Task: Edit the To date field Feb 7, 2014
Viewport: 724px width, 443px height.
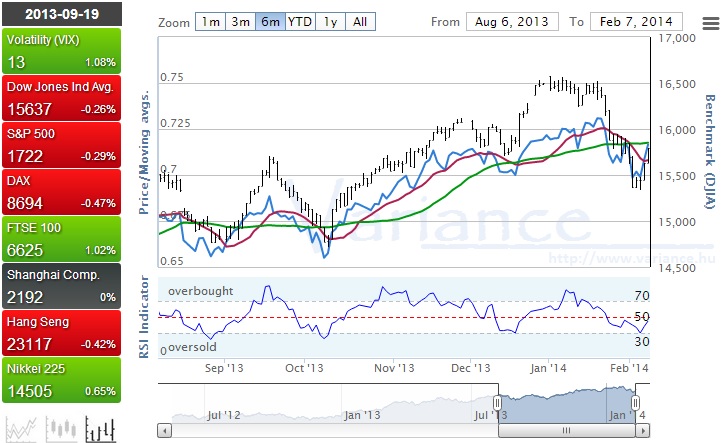Action: [x=636, y=22]
